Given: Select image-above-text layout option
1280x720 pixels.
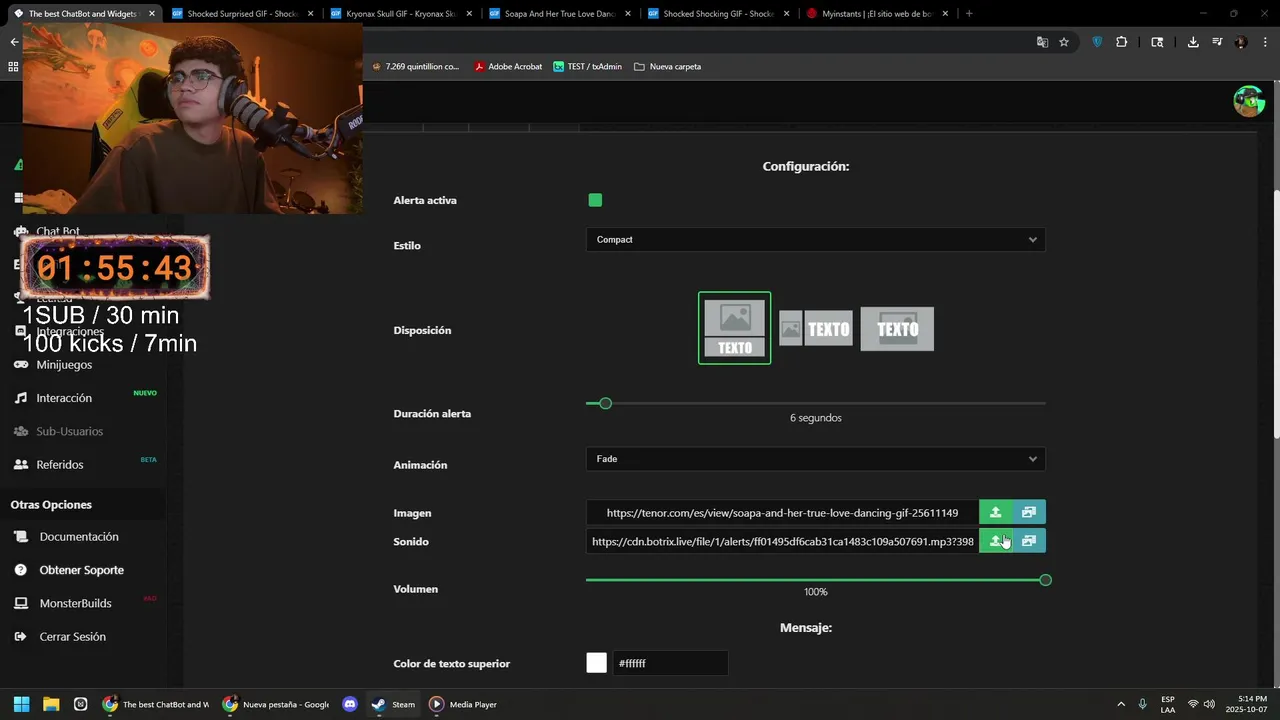Looking at the screenshot, I should coord(734,328).
